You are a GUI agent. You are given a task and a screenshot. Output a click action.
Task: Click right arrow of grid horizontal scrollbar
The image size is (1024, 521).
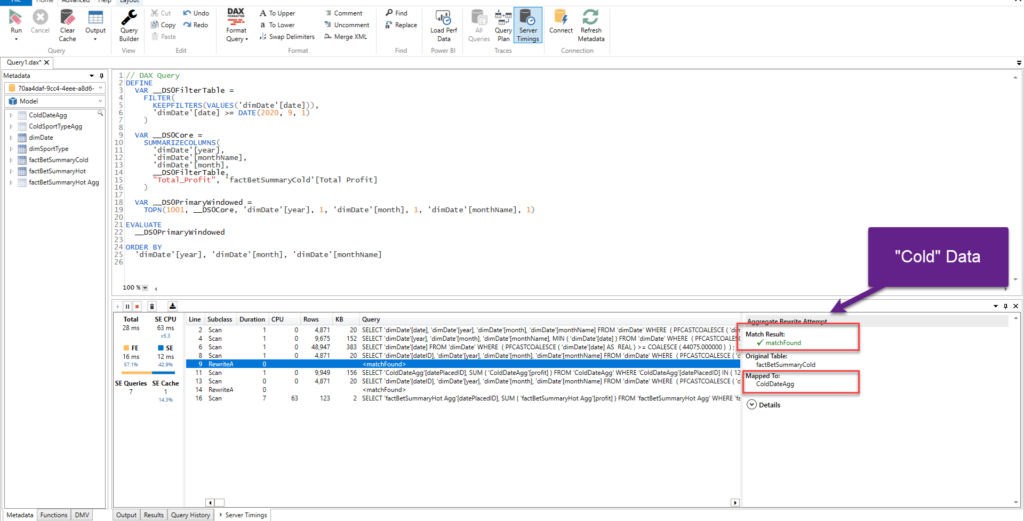[x=735, y=503]
